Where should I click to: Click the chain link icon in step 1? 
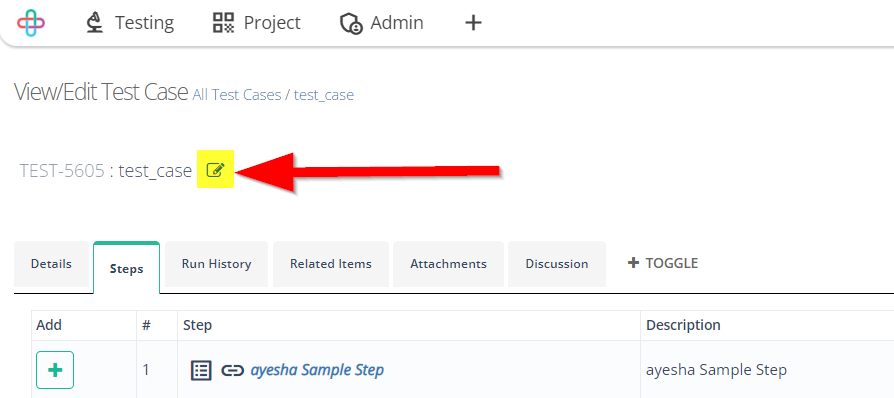click(x=232, y=371)
